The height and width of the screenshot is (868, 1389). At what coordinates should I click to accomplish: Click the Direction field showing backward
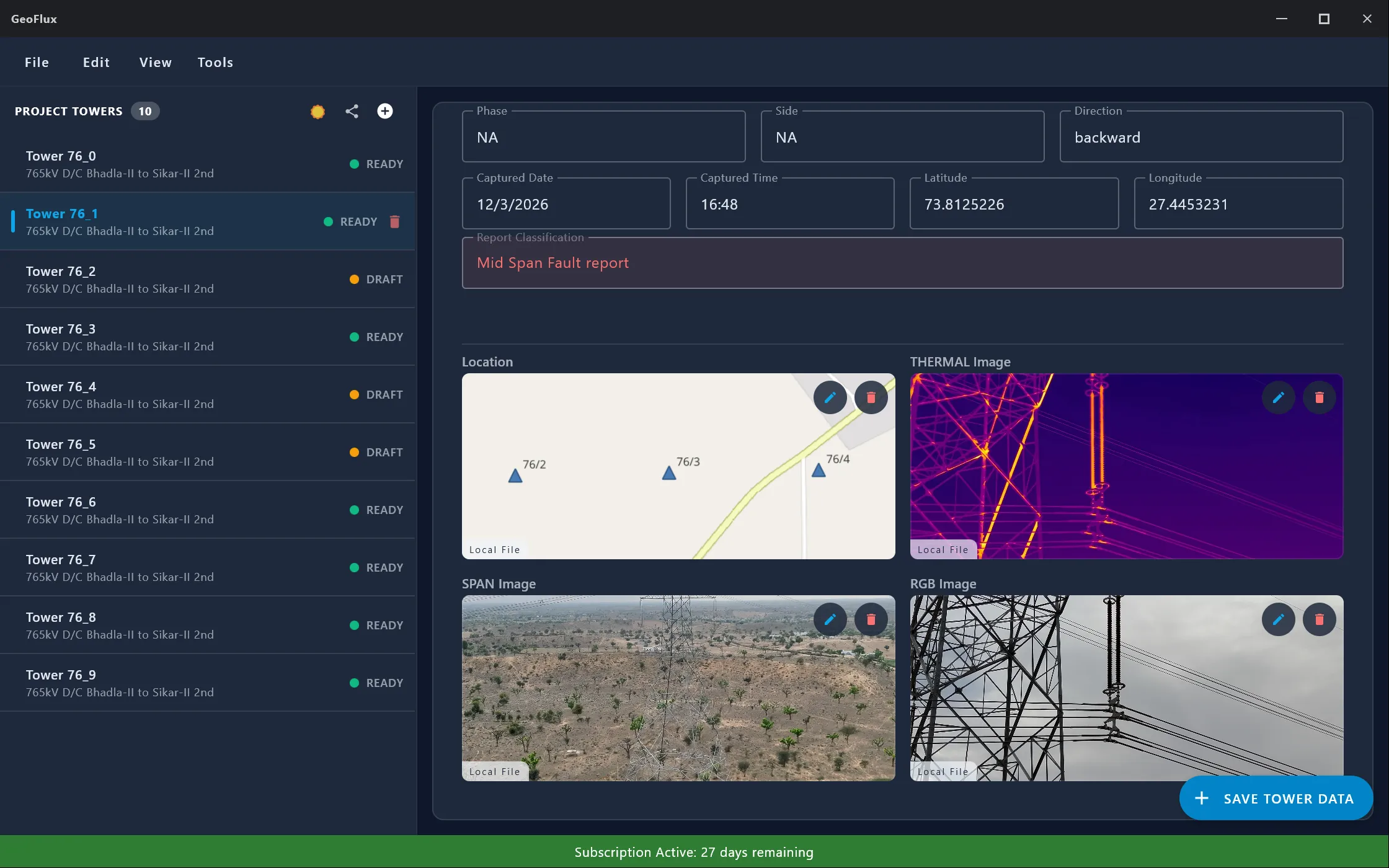pos(1201,137)
